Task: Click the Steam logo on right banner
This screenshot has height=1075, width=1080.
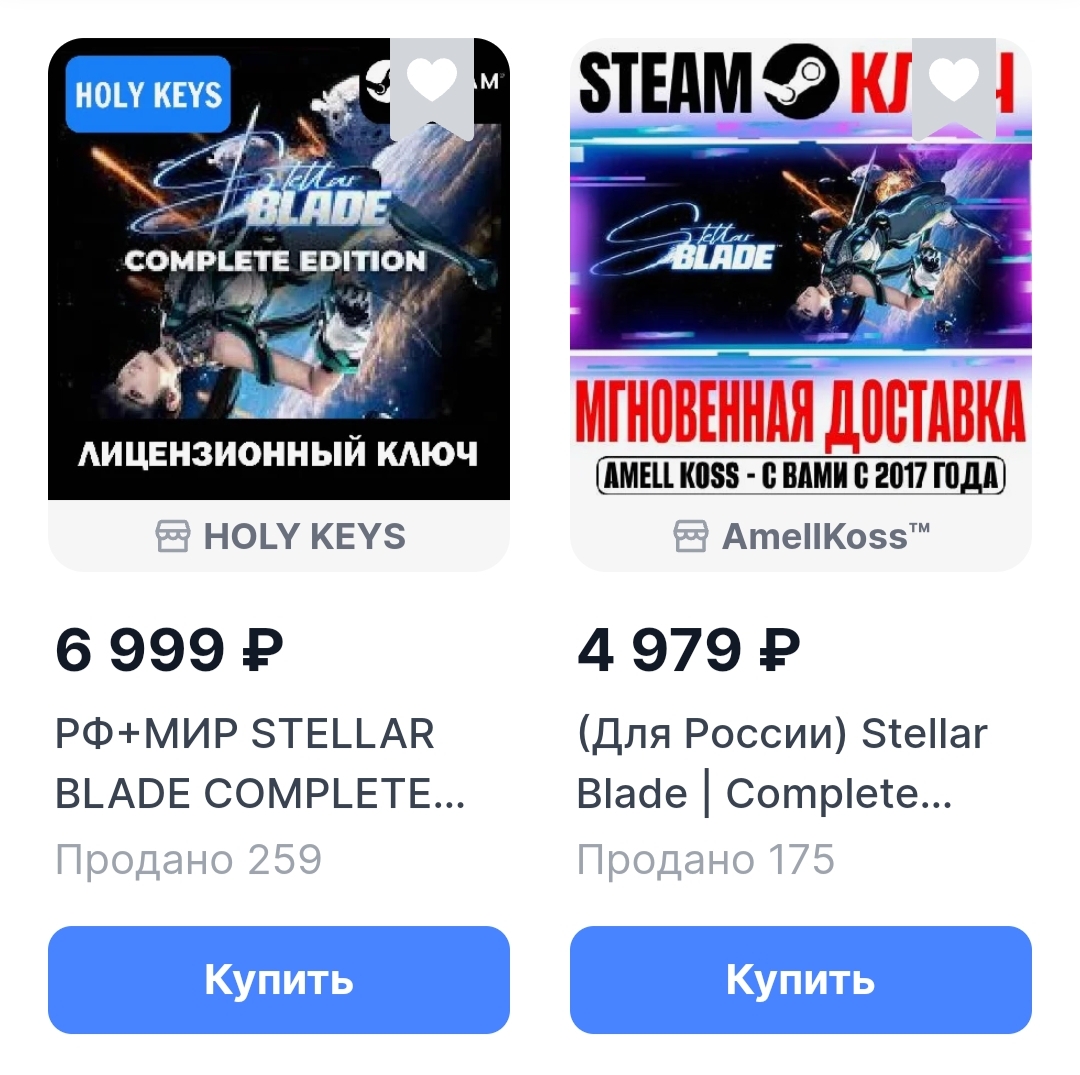Action: pyautogui.click(x=801, y=82)
